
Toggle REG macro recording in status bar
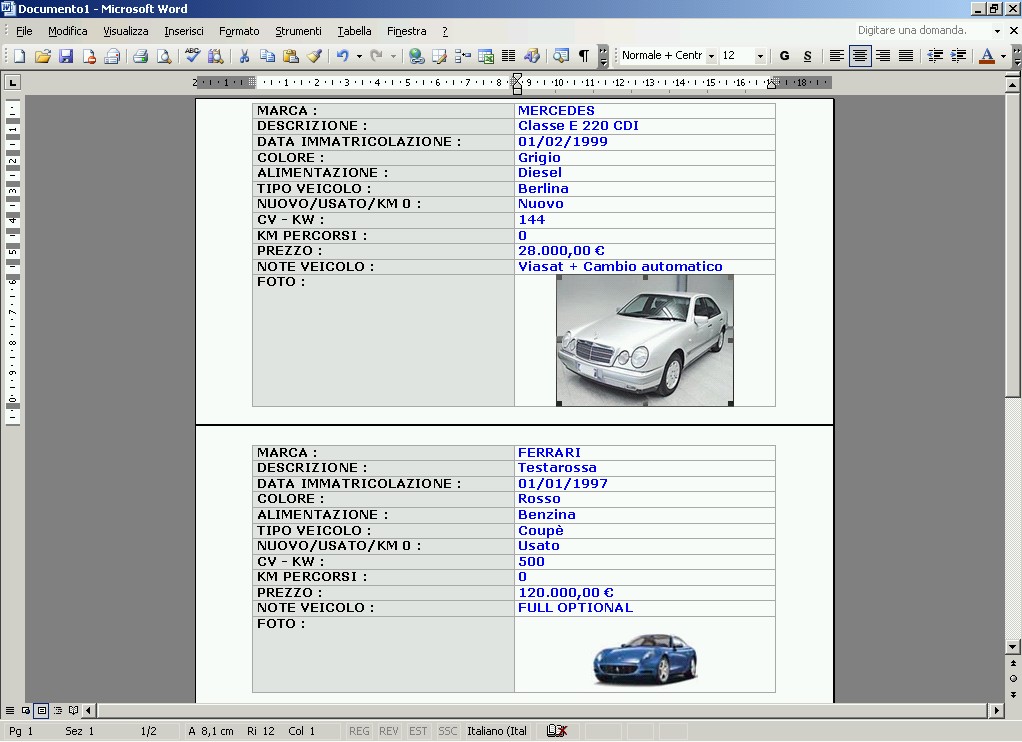click(x=359, y=731)
